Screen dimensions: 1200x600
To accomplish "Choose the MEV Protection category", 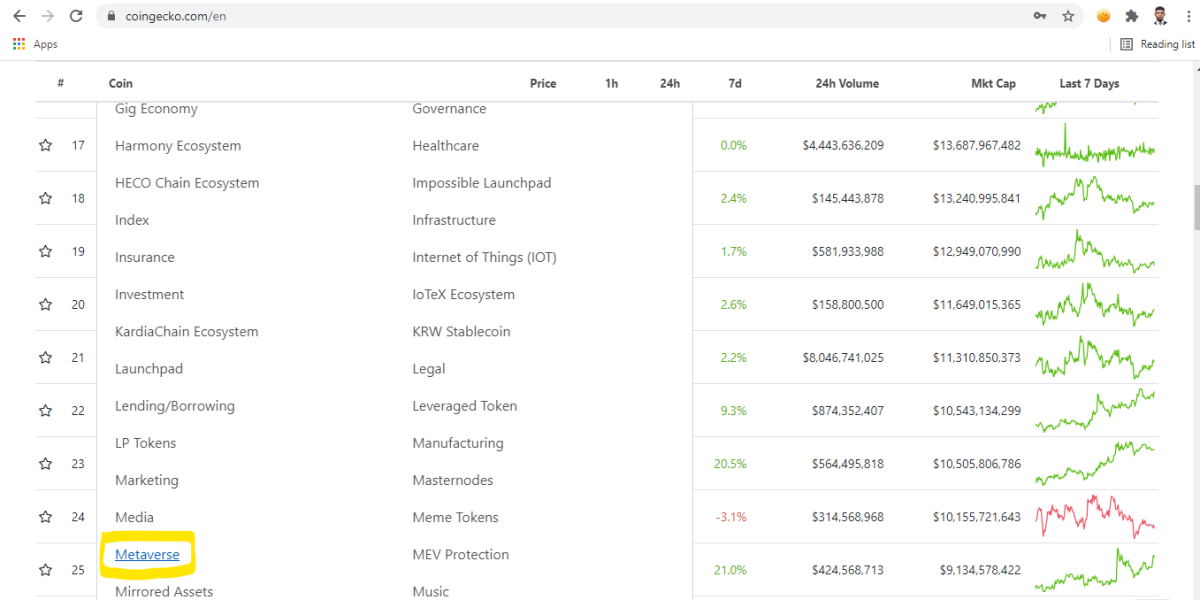I will point(460,554).
